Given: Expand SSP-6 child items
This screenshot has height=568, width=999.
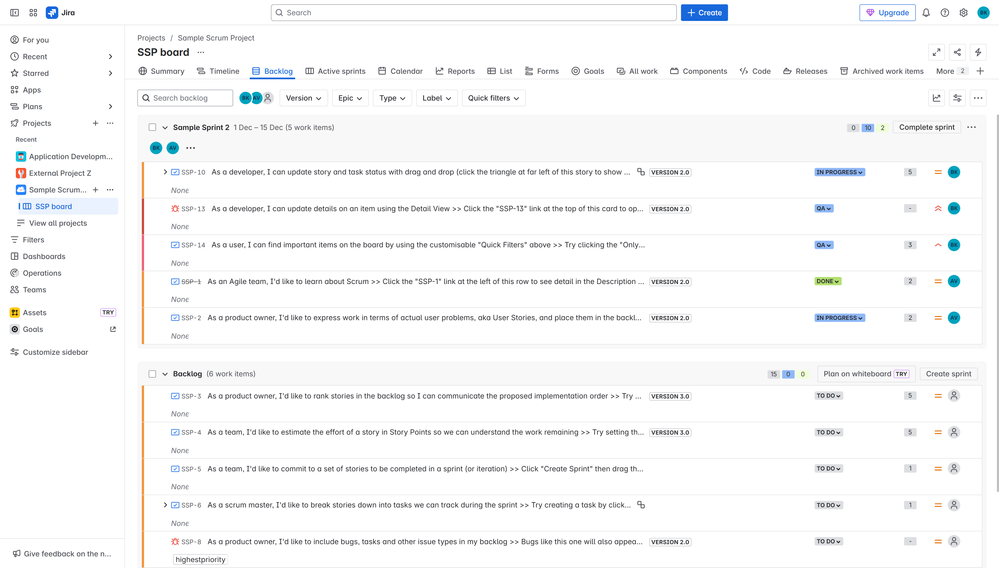Looking at the screenshot, I should coord(165,505).
